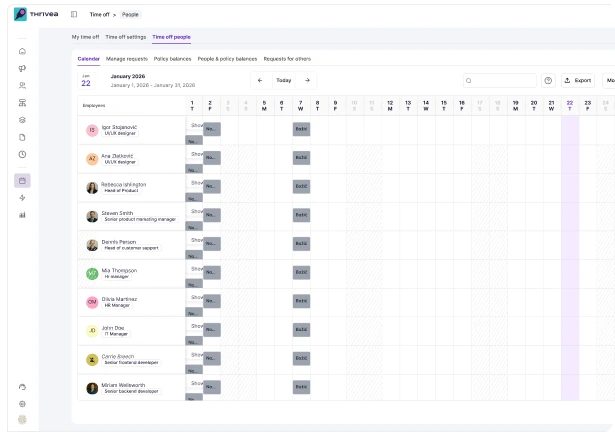615x436 pixels.
Task: Switch to the My time off tab
Action: click(85, 37)
